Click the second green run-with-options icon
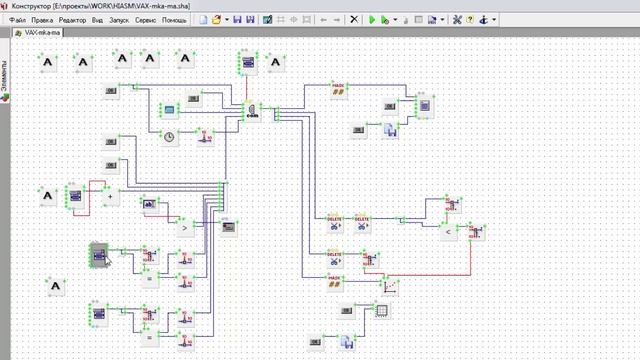Image resolution: width=640 pixels, height=360 pixels. [x=384, y=20]
